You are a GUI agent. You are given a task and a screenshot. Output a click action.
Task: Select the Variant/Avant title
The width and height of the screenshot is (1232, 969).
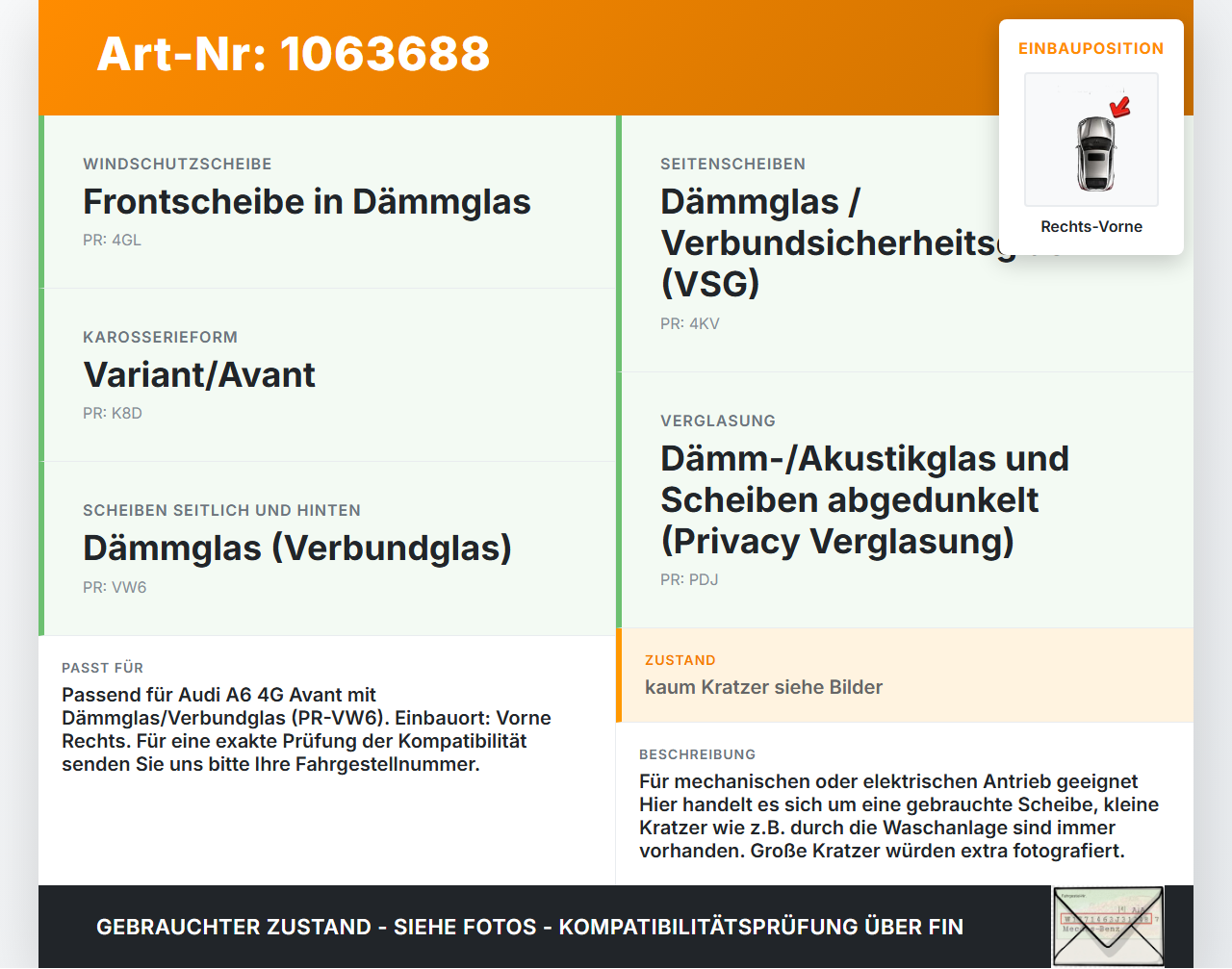[199, 375]
